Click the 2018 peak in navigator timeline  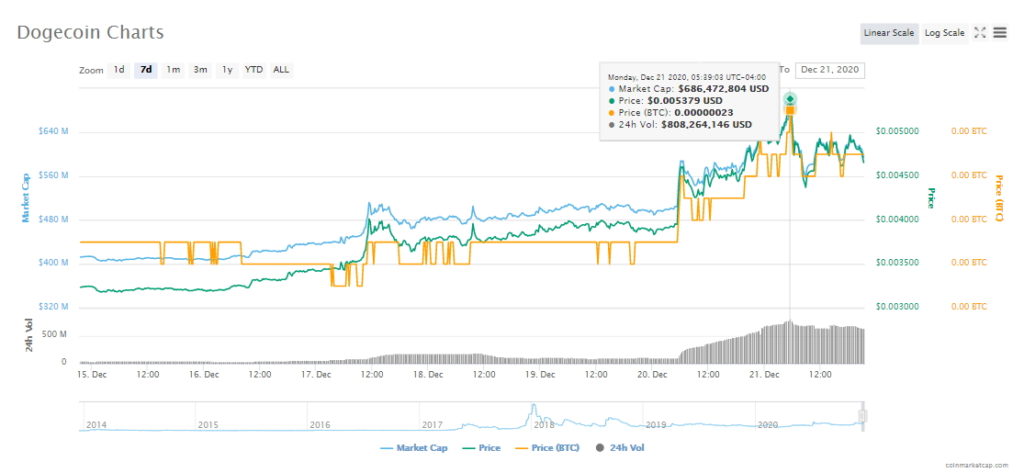coord(534,410)
